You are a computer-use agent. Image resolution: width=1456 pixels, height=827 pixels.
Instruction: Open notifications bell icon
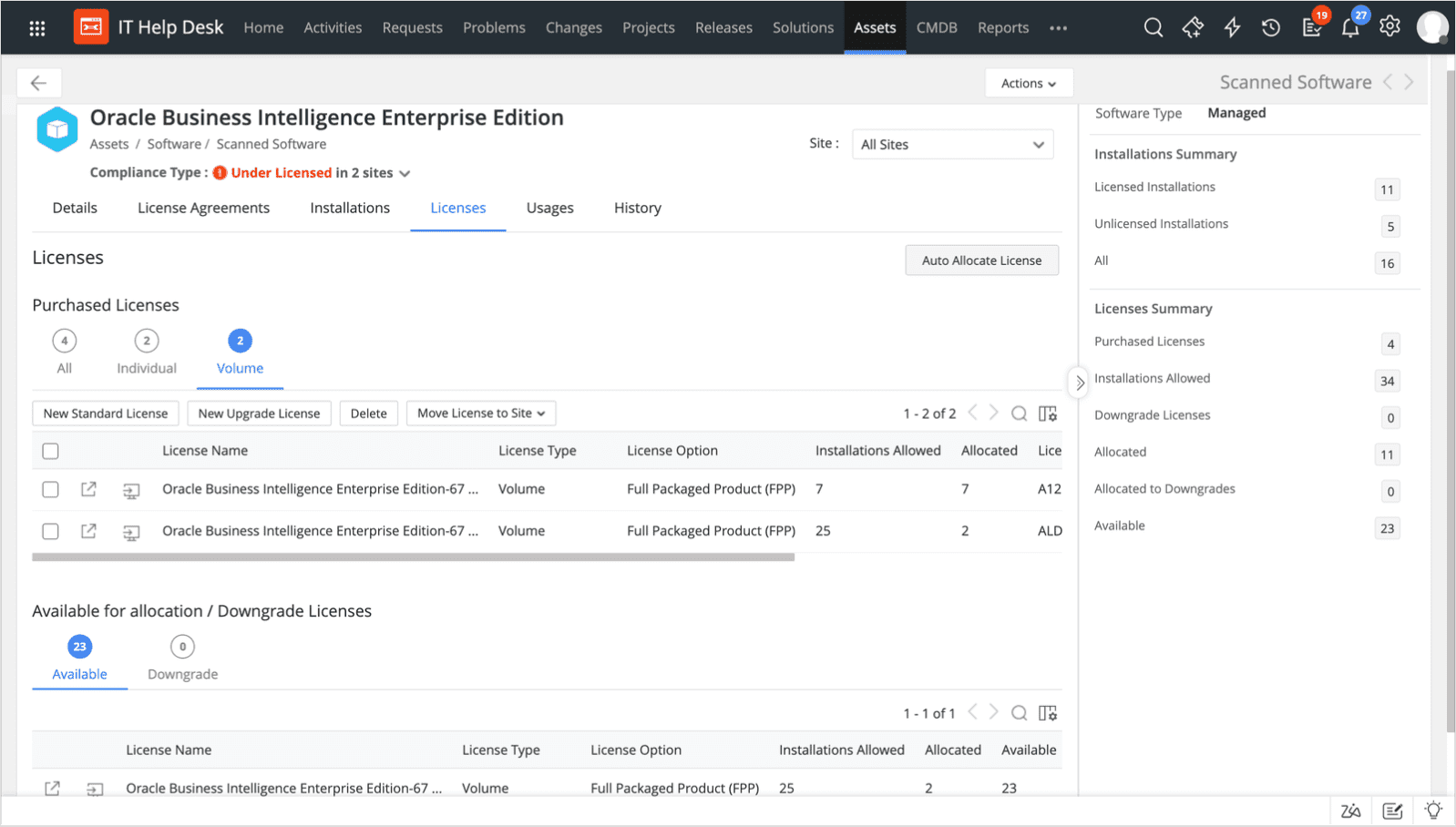pyautogui.click(x=1349, y=28)
